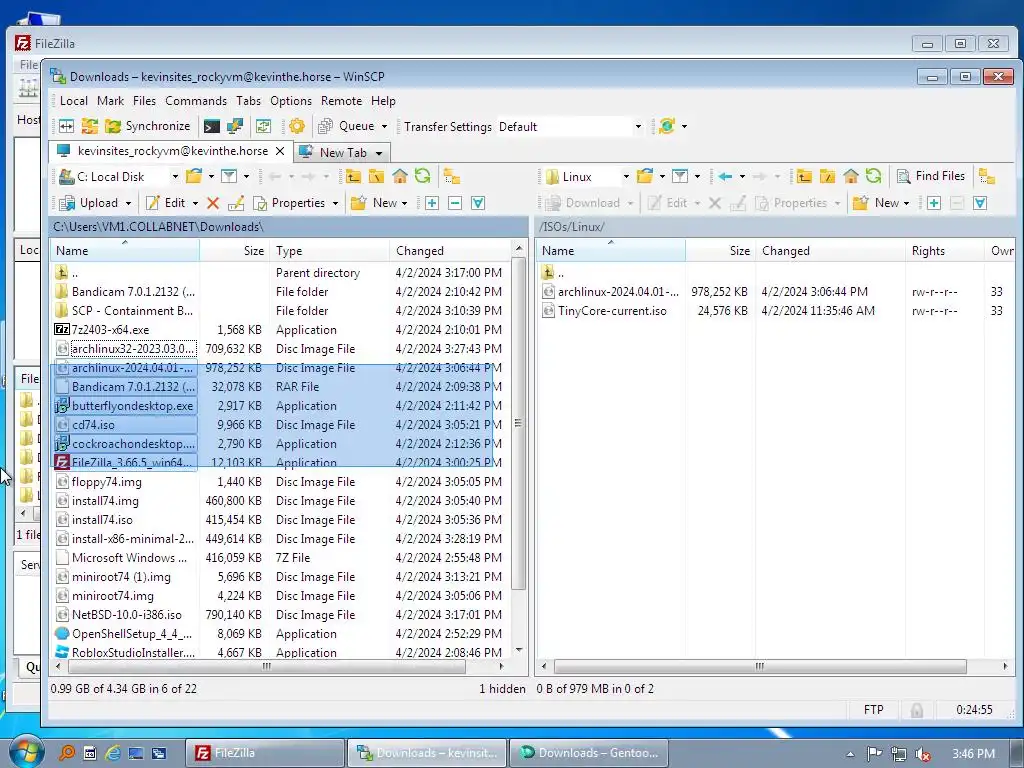
Task: Sort remote files by Rights column header
Action: click(x=944, y=251)
